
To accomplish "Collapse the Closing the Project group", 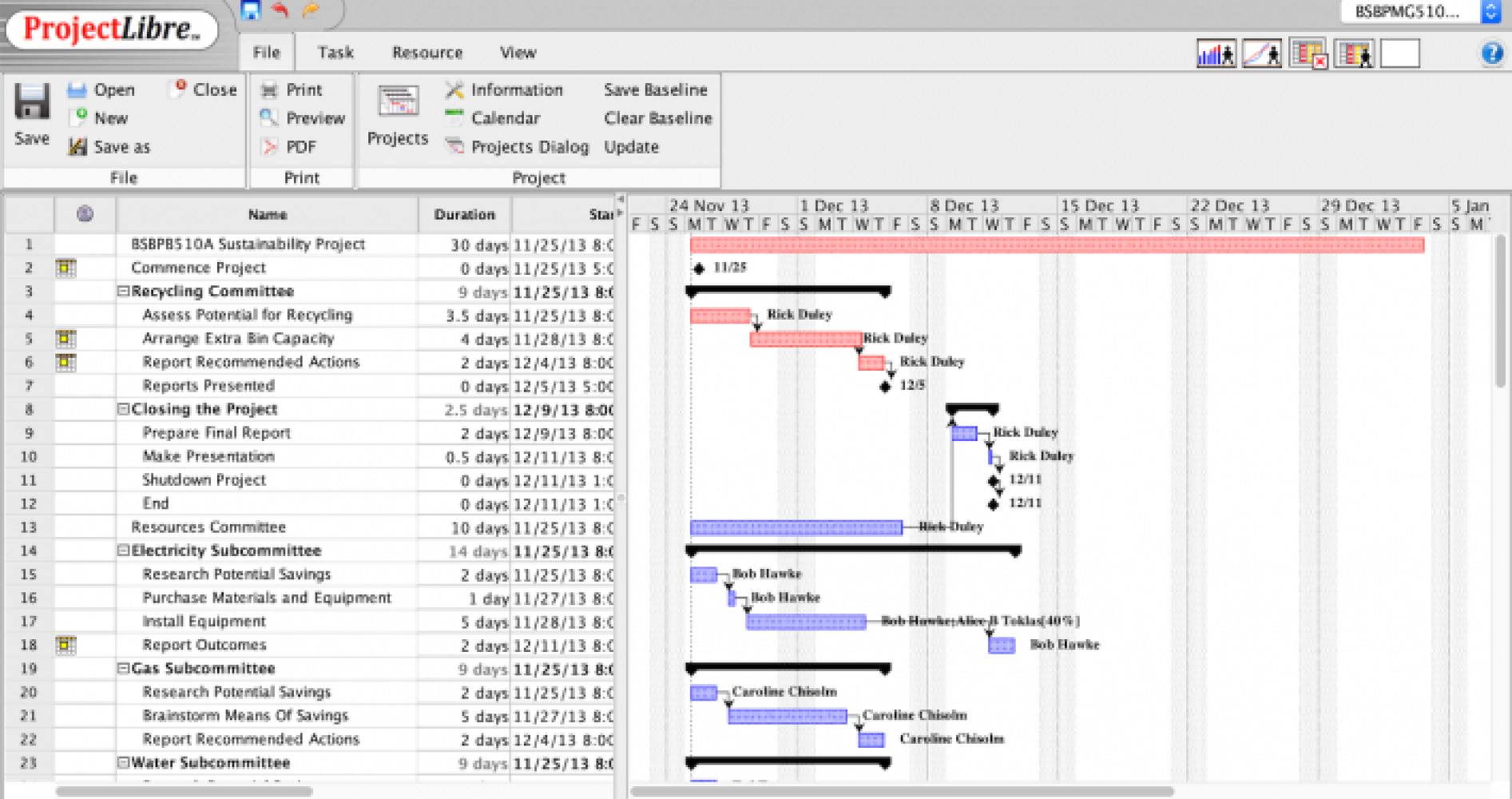I will [123, 409].
